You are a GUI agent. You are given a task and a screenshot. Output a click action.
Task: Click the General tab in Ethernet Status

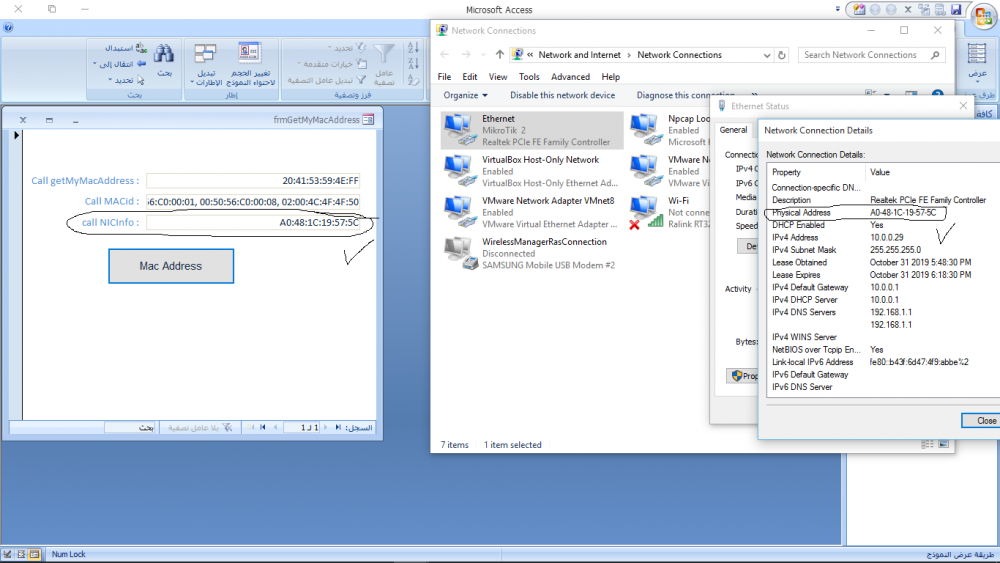click(x=733, y=129)
